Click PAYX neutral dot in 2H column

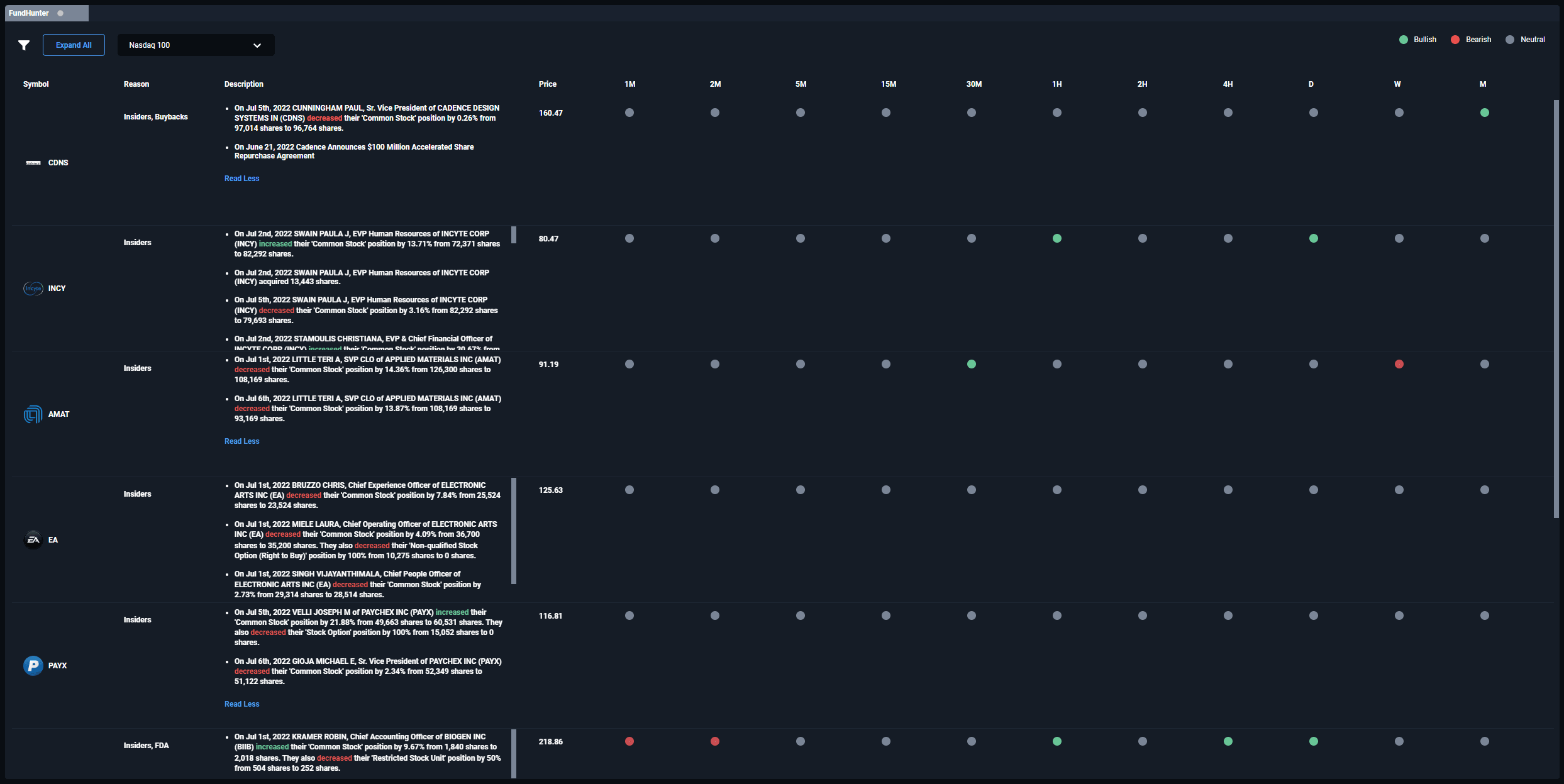pos(1143,616)
